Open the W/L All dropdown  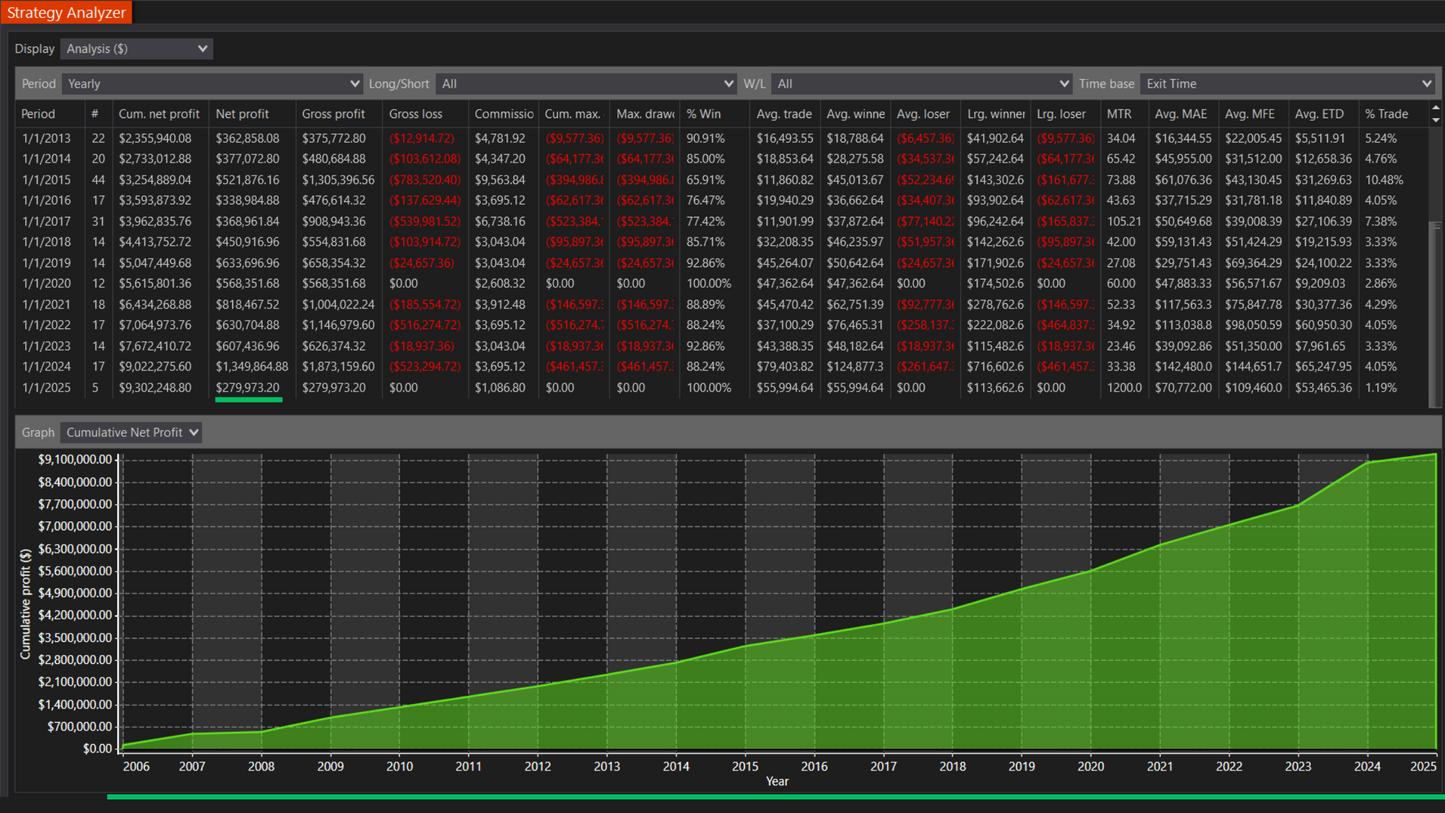pos(921,84)
